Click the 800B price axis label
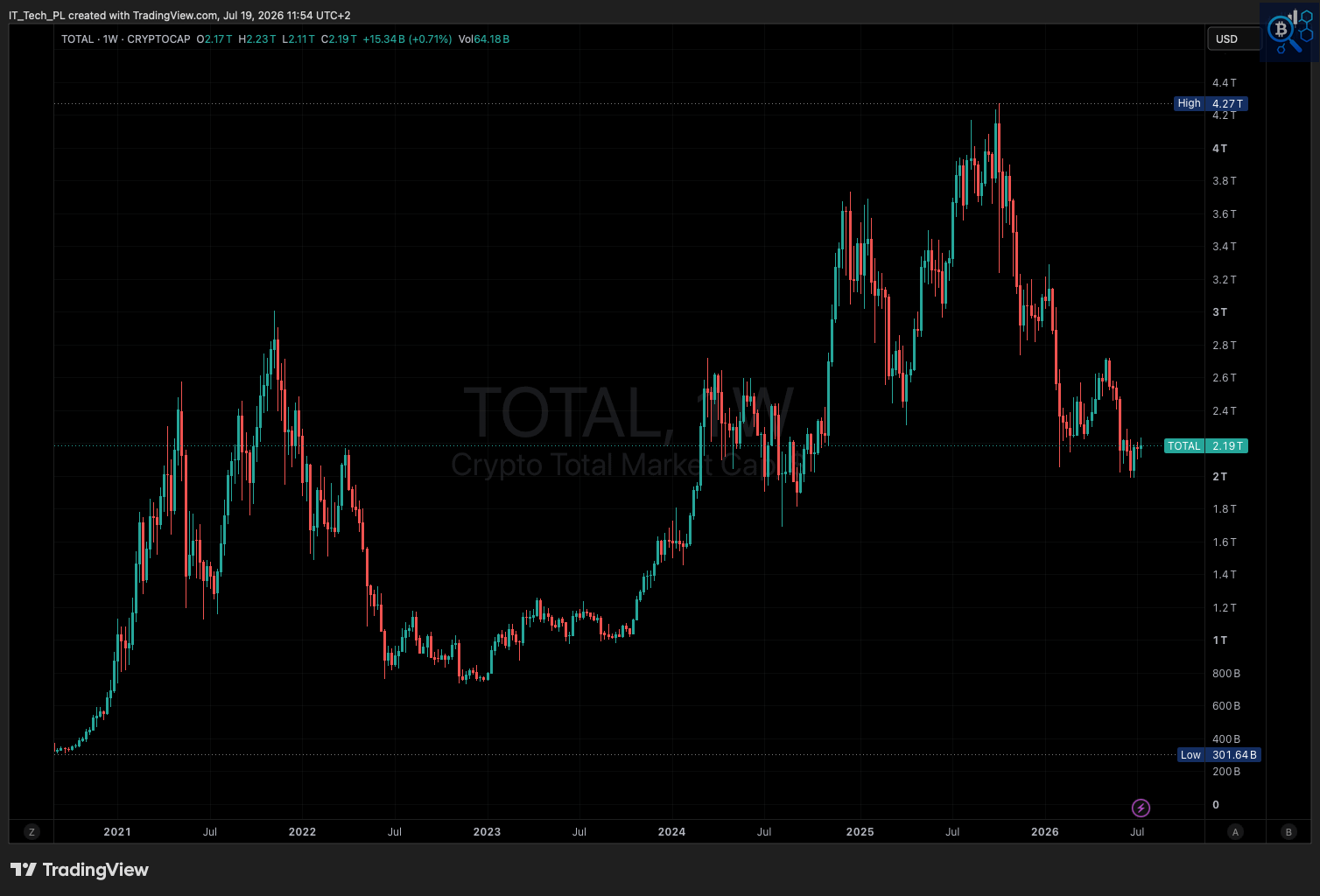 click(x=1226, y=674)
